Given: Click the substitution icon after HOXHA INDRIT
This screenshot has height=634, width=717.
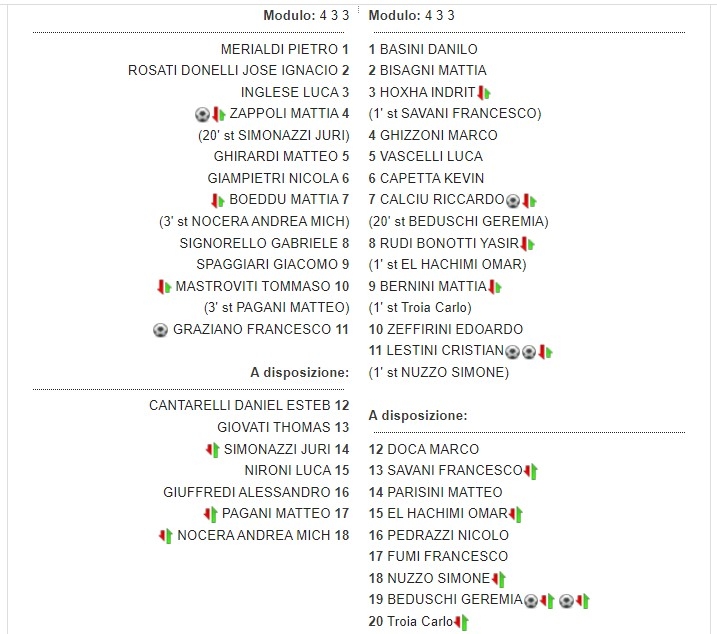Looking at the screenshot, I should (x=484, y=93).
